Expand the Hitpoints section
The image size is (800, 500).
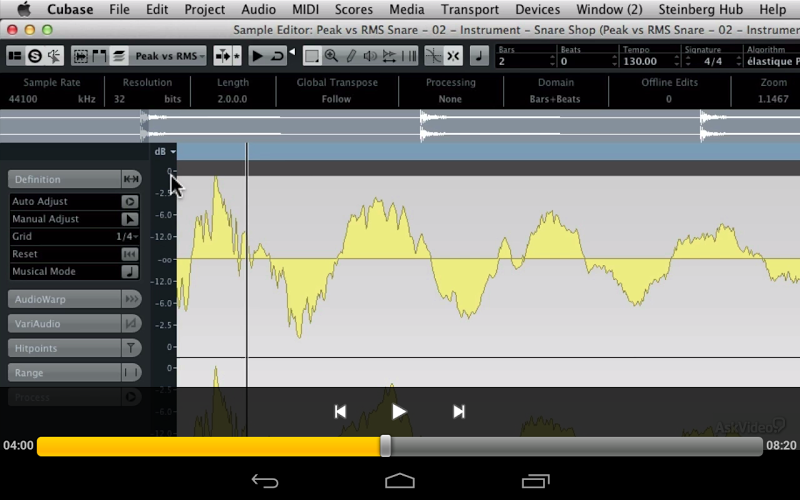click(64, 348)
